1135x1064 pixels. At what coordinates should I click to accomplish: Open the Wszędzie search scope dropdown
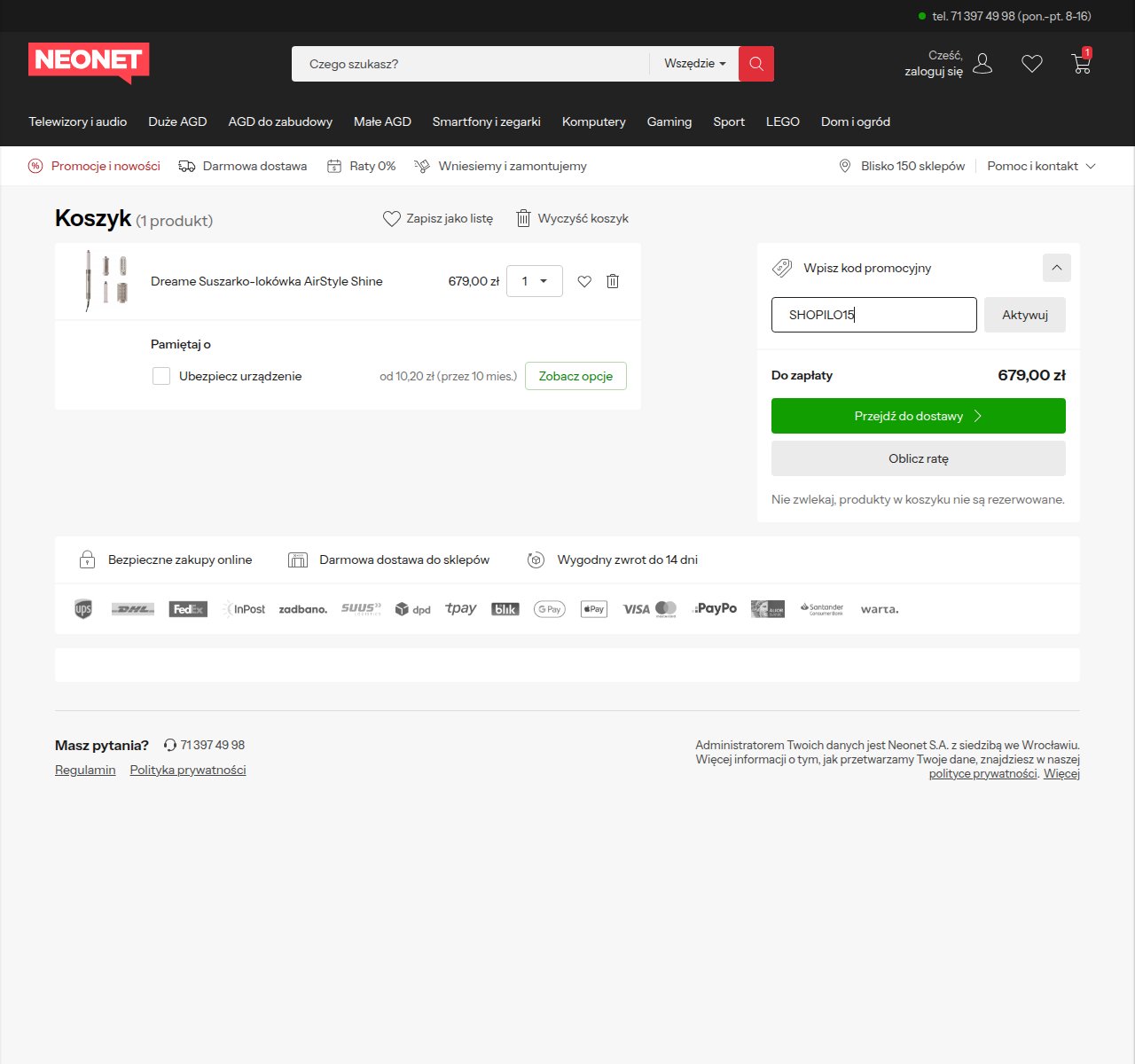point(694,64)
